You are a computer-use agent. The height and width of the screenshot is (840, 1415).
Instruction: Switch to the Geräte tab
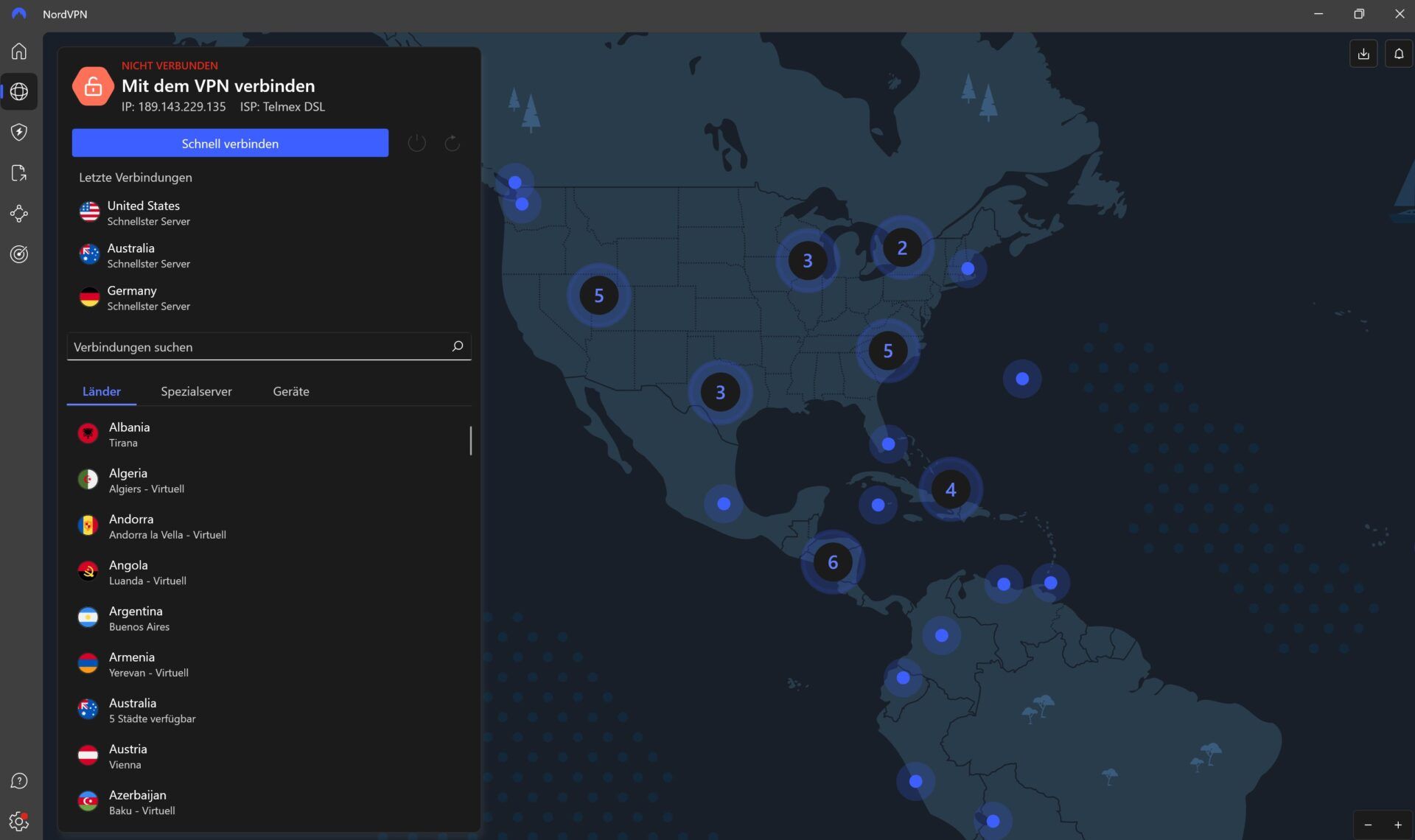coord(291,392)
